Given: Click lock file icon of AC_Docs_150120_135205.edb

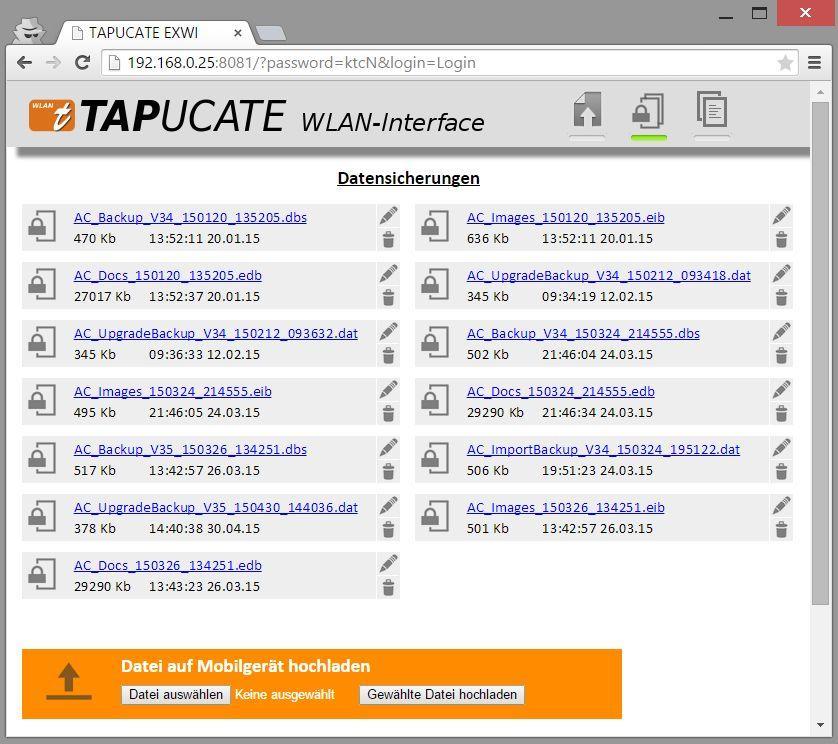Looking at the screenshot, I should (x=42, y=284).
